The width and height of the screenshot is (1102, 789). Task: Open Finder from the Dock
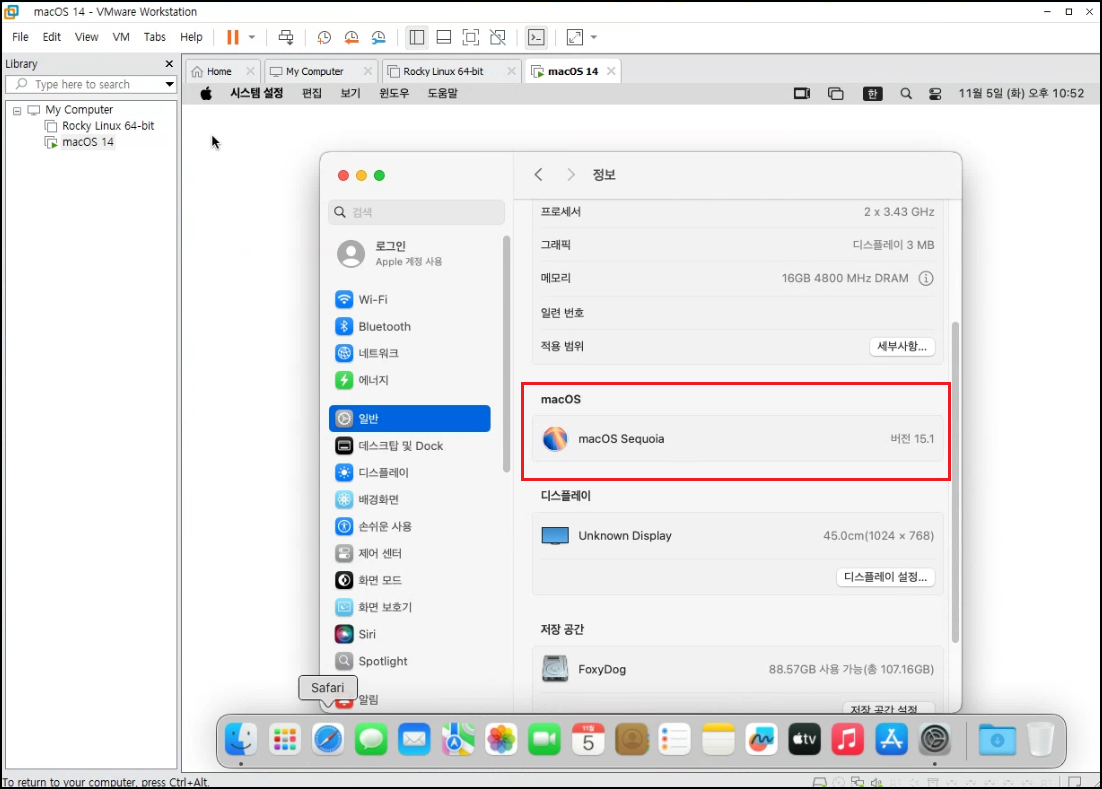click(241, 739)
